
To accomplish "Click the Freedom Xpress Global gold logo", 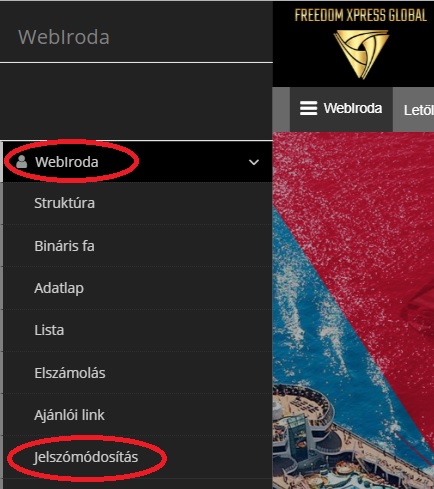I will tap(361, 55).
